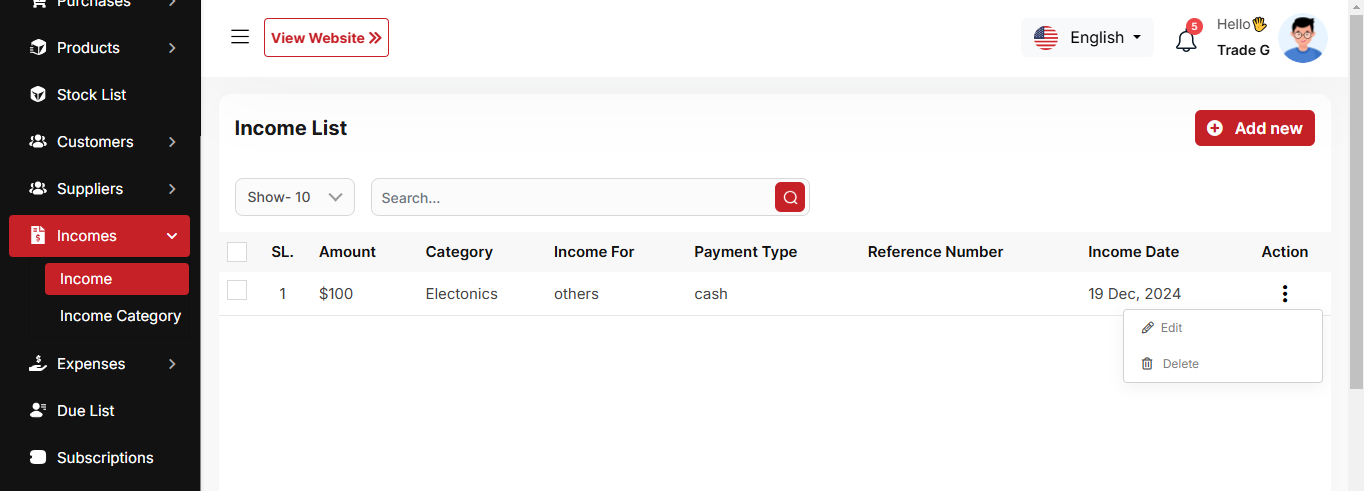Click the hamburger menu icon
1364x491 pixels.
(240, 37)
